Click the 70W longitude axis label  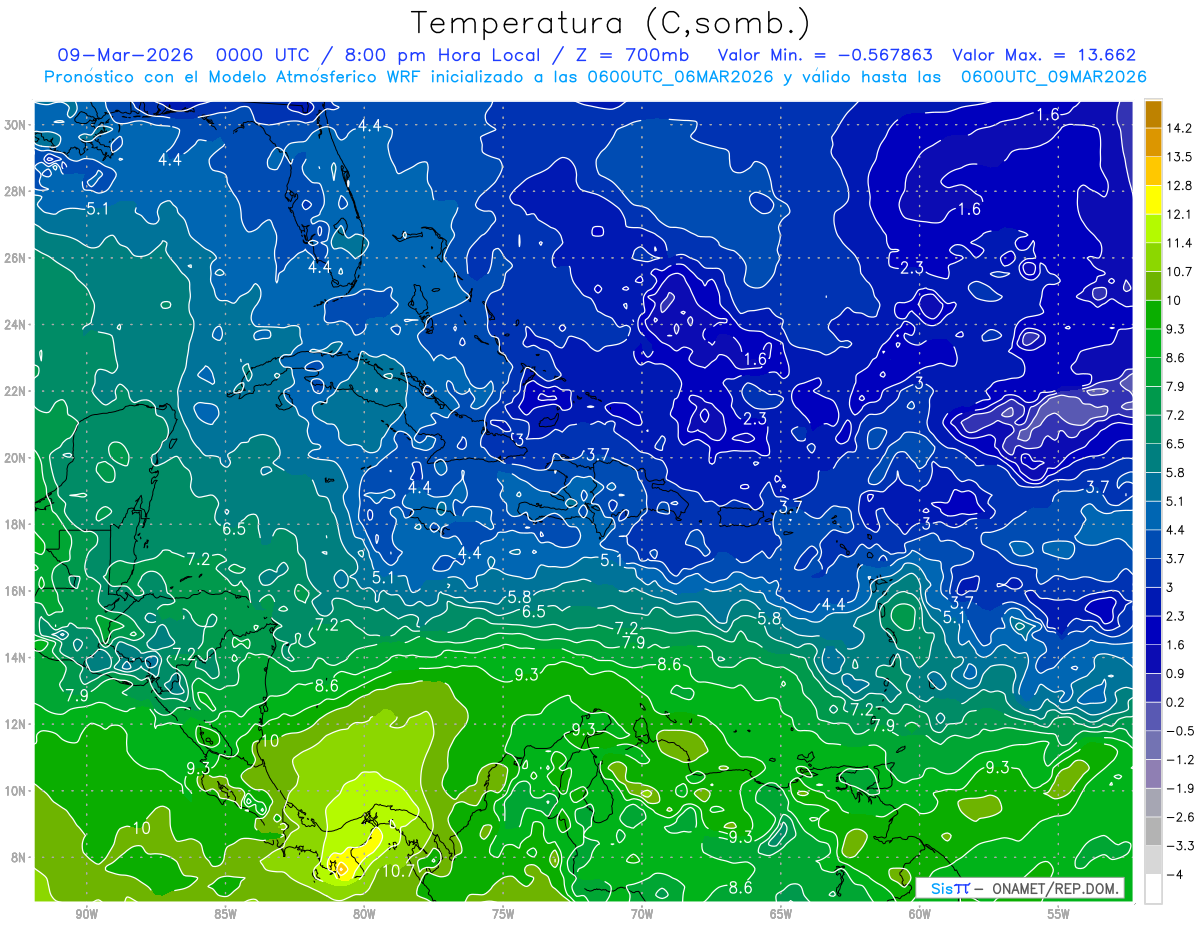pyautogui.click(x=642, y=914)
